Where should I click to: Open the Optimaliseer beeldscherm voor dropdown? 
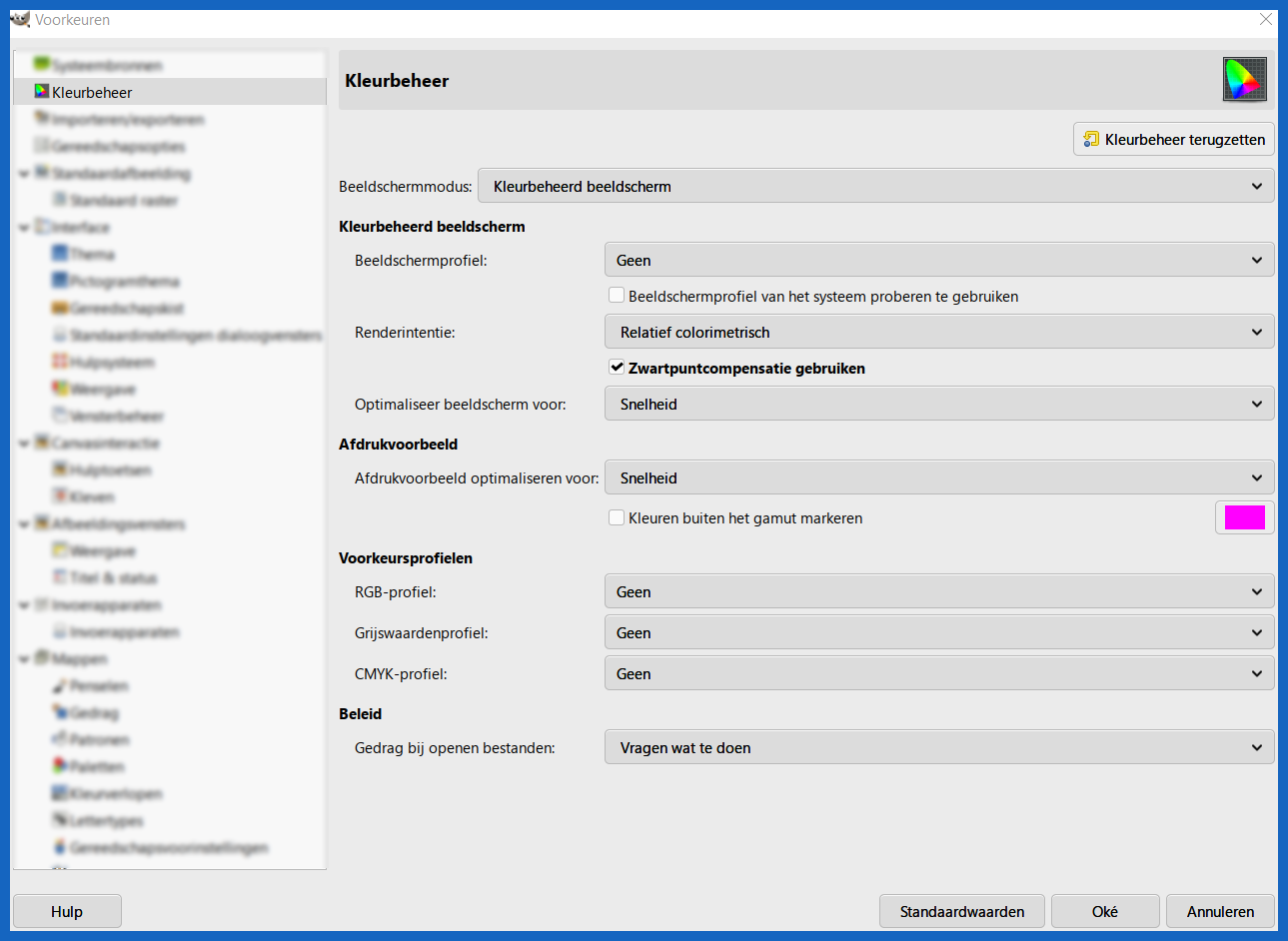(x=939, y=404)
